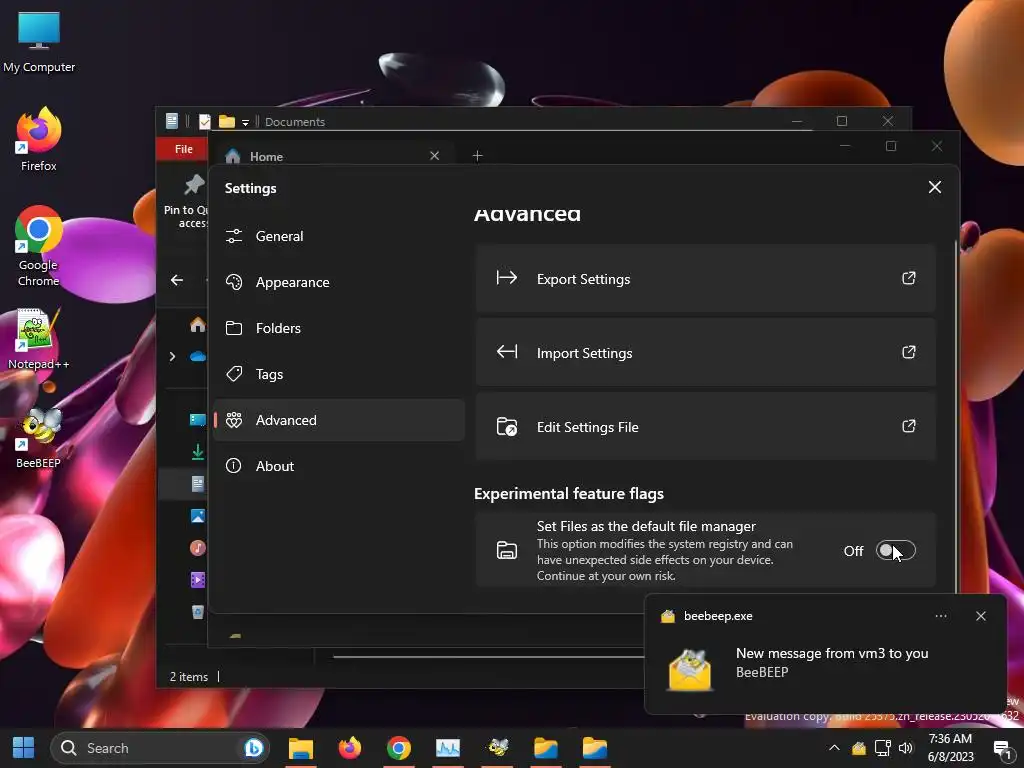Expand the OneDrive tree item in Documents

tap(172, 357)
